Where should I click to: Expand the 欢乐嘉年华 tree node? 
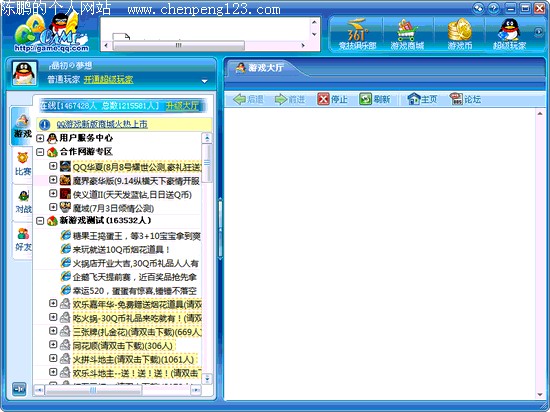[x=53, y=303]
